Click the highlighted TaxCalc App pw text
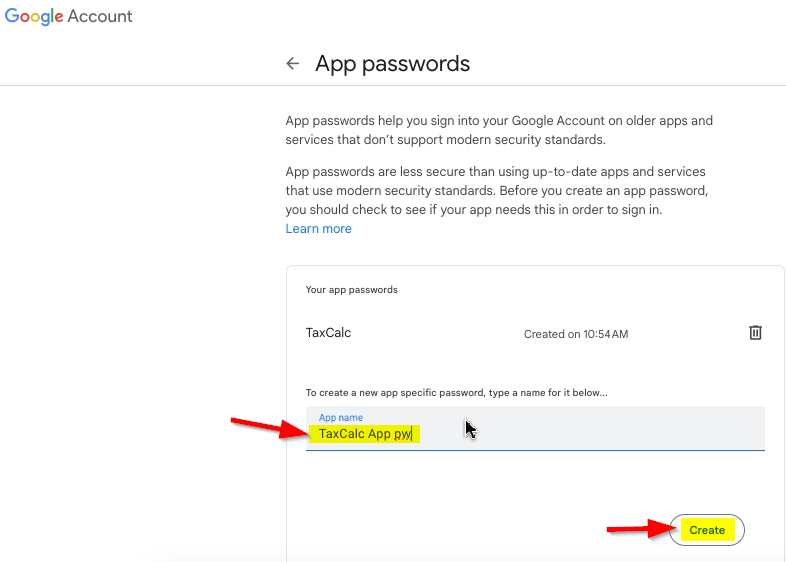This screenshot has width=786, height=562. coord(365,434)
